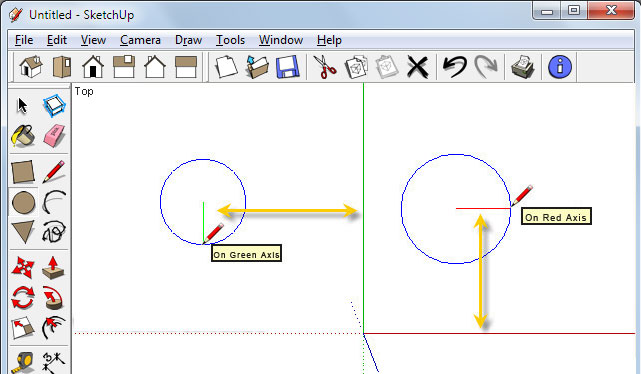This screenshot has height=374, width=641.
Task: Select the Move tool red arrows
Action: (x=23, y=267)
